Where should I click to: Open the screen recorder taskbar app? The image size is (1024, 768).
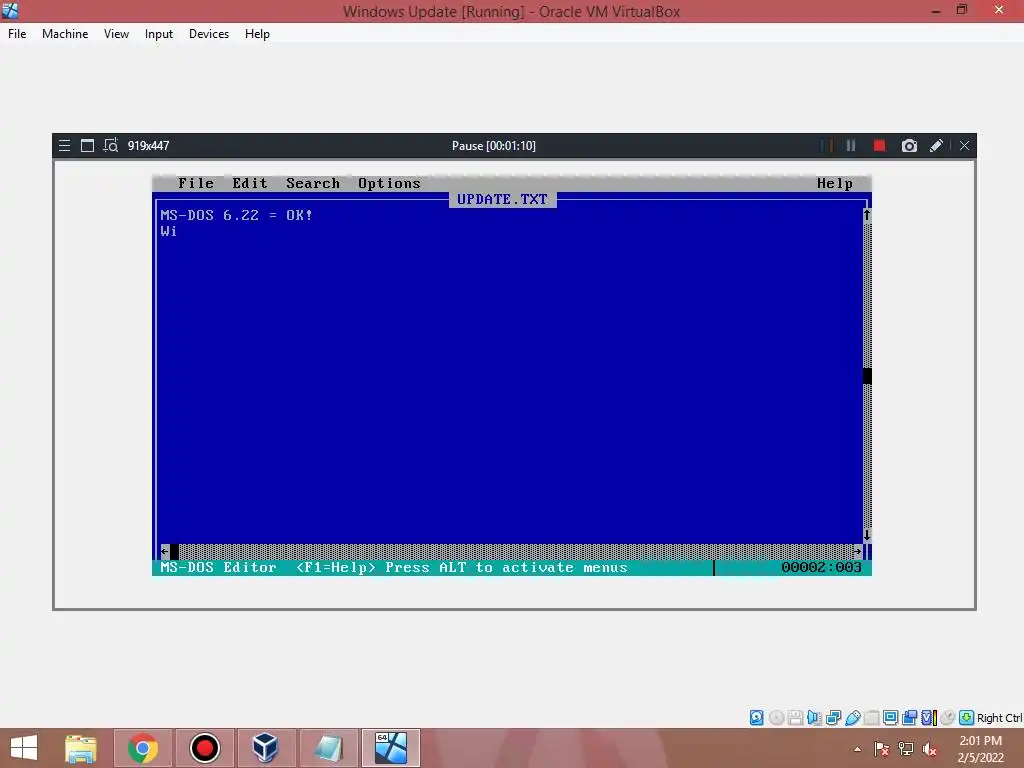coord(204,748)
